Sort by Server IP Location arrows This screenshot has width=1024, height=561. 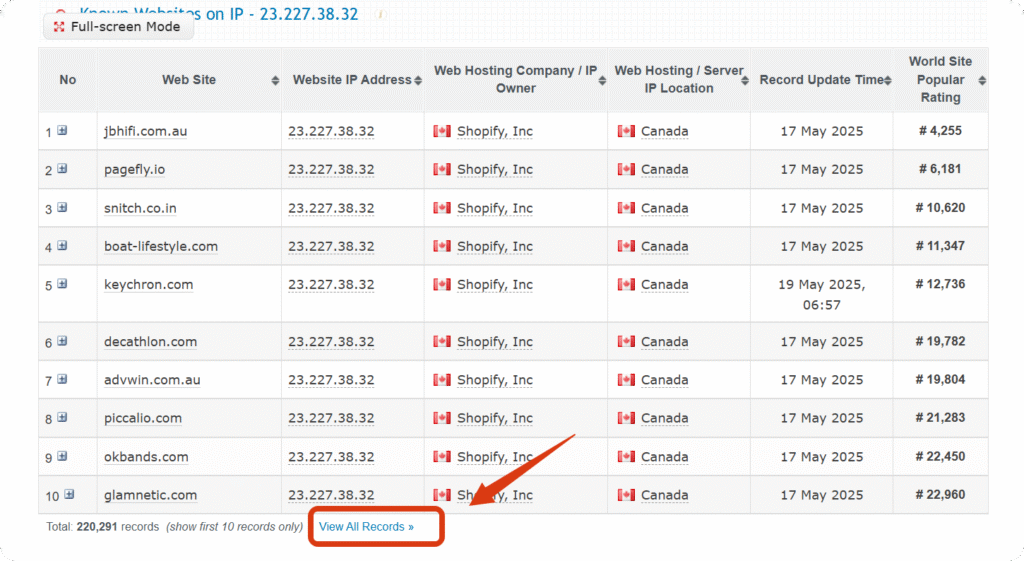point(744,80)
